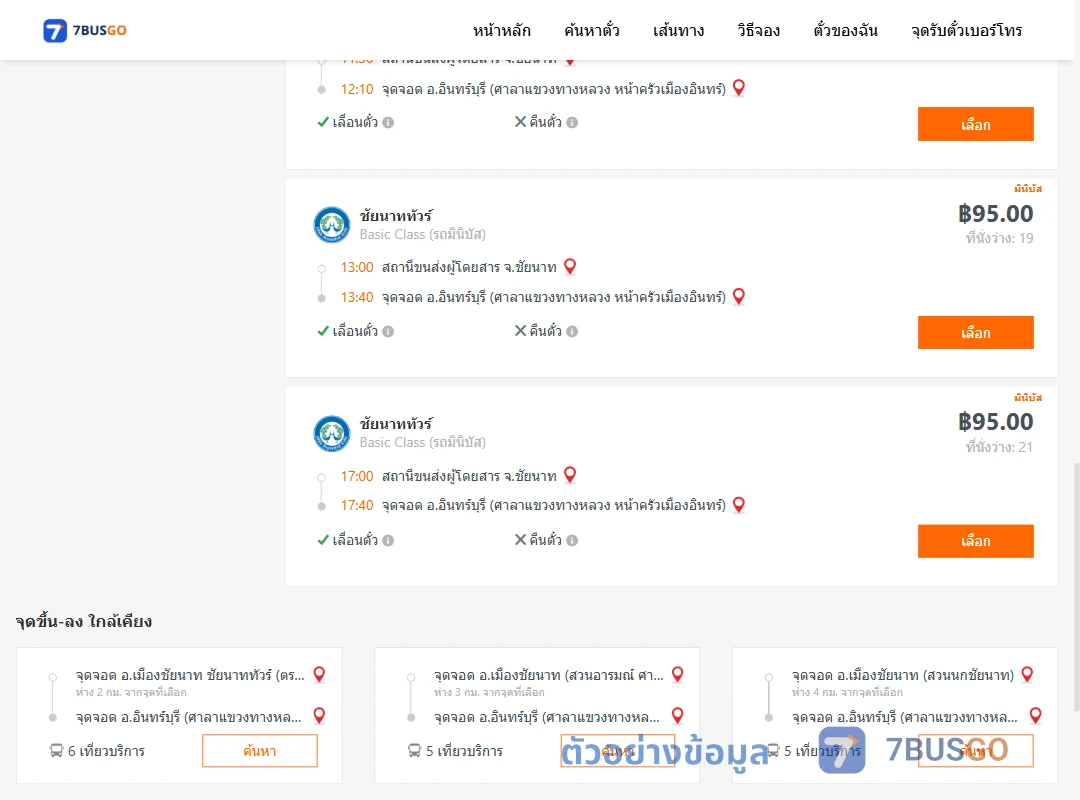Click destination map pin in 6 เที่ยวบริการ card
The height and width of the screenshot is (800, 1080).
click(320, 716)
